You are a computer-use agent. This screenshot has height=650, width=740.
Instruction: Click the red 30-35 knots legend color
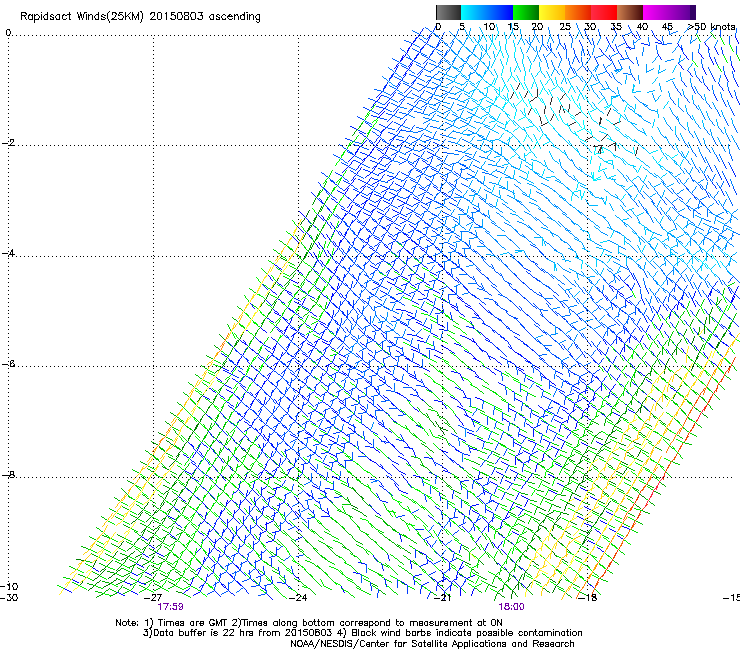[604, 12]
